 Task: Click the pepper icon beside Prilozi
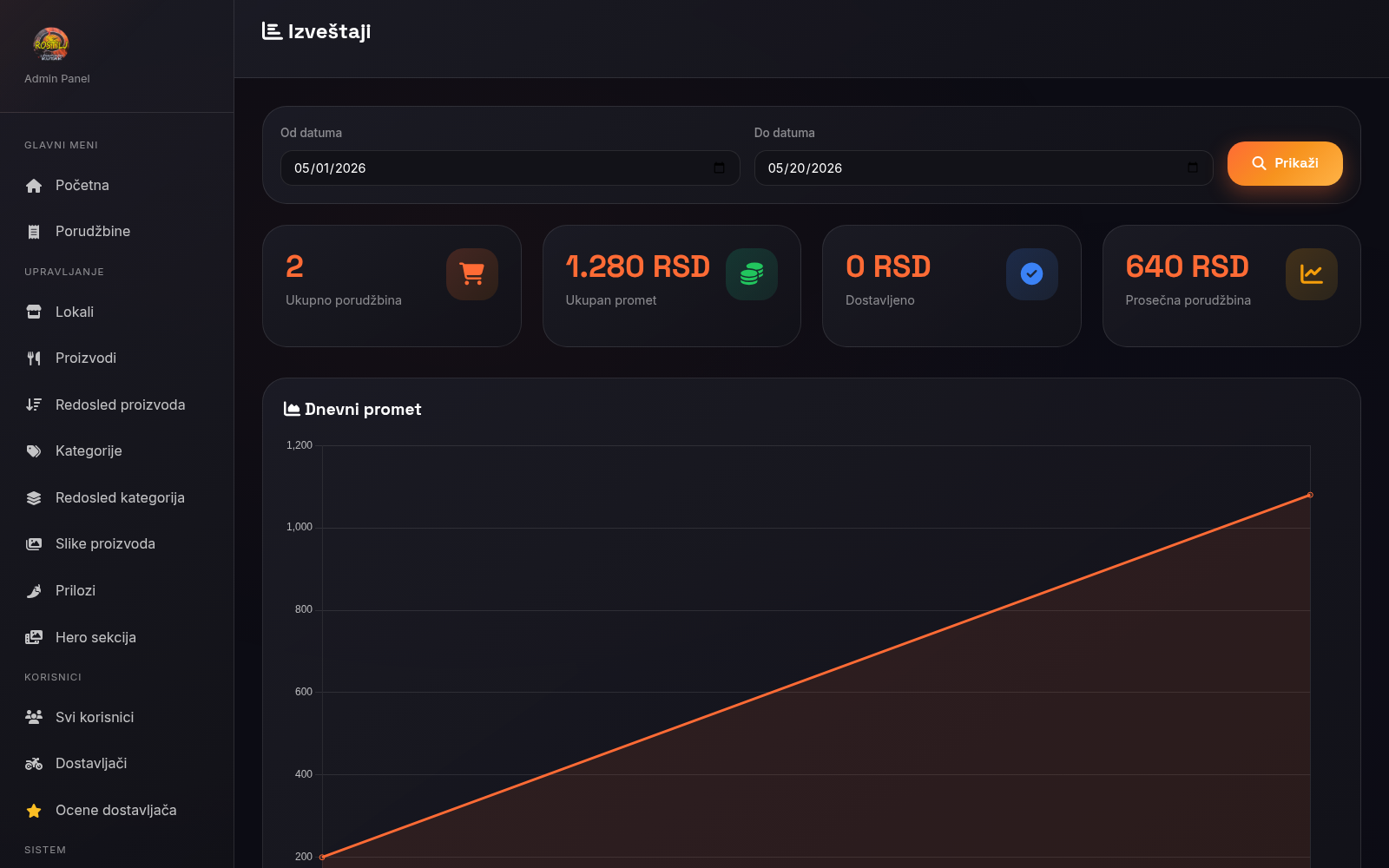[34, 591]
